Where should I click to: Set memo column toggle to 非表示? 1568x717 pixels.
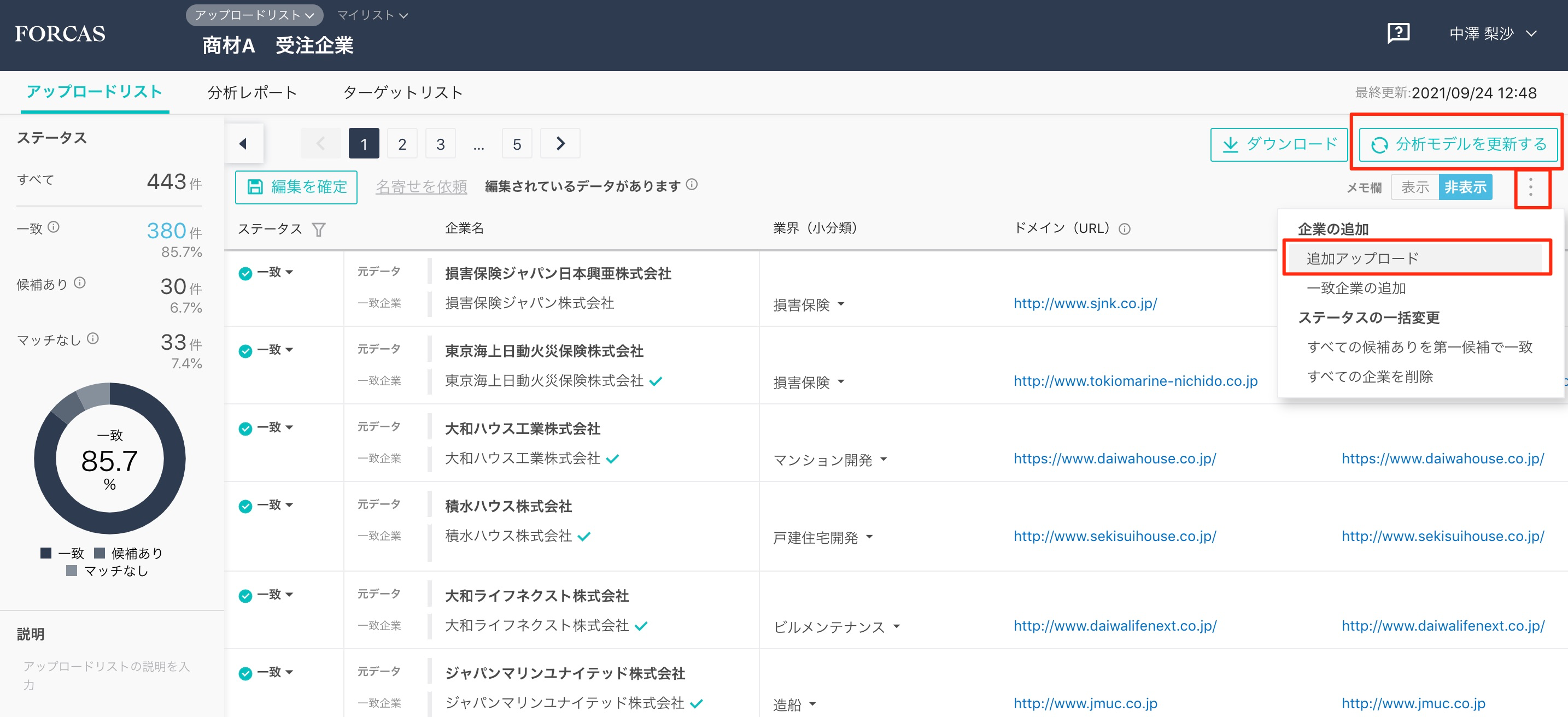coord(1465,187)
